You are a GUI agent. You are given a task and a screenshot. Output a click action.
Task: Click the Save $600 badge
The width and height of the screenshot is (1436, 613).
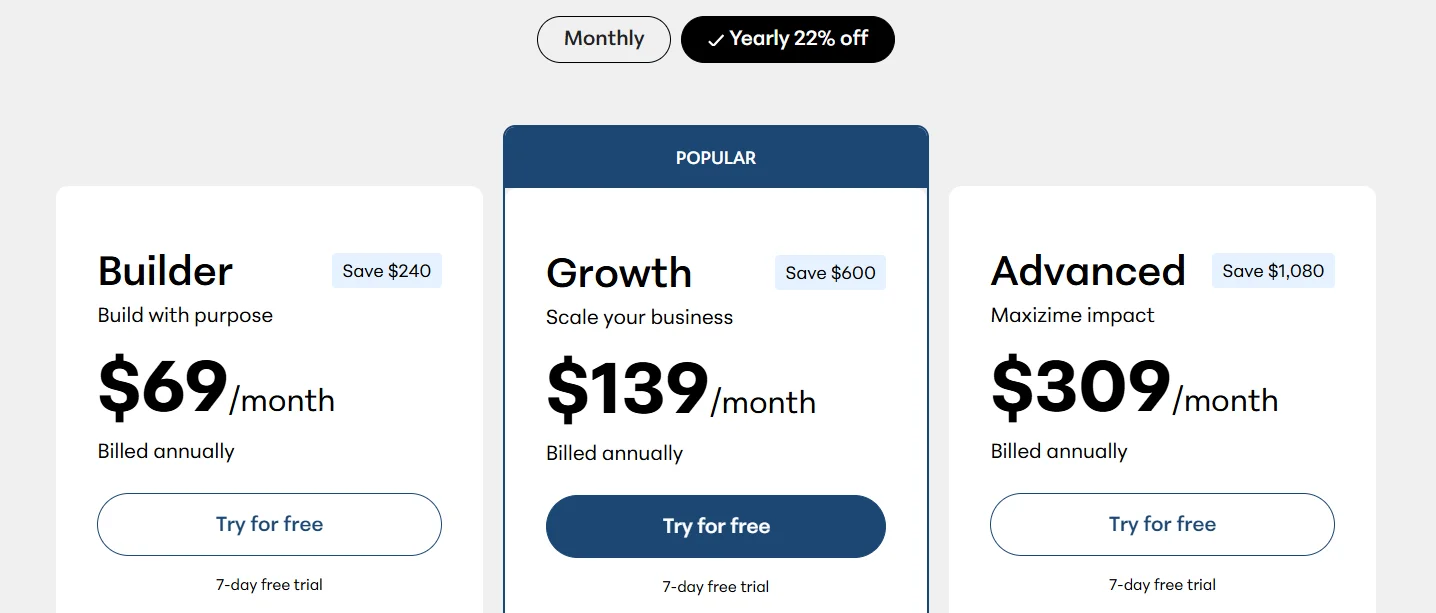click(830, 273)
